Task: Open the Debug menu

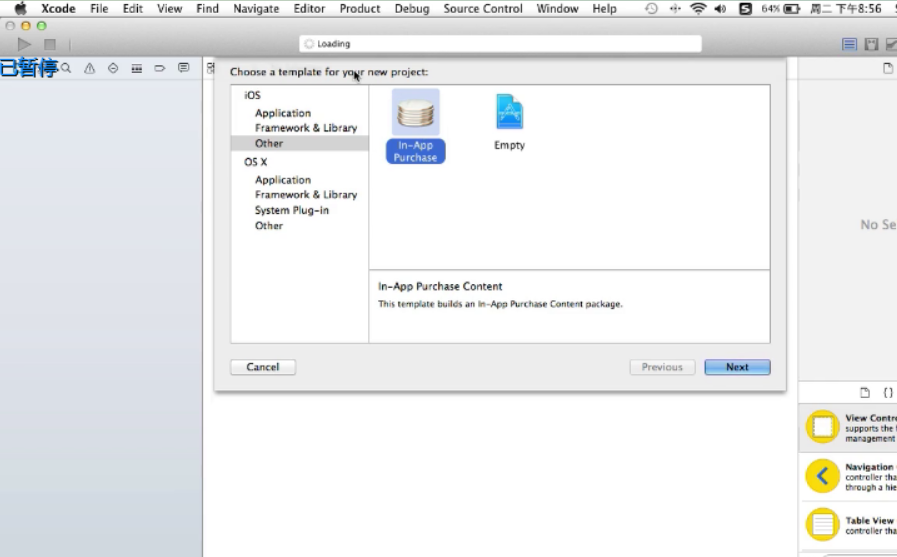Action: point(412,9)
